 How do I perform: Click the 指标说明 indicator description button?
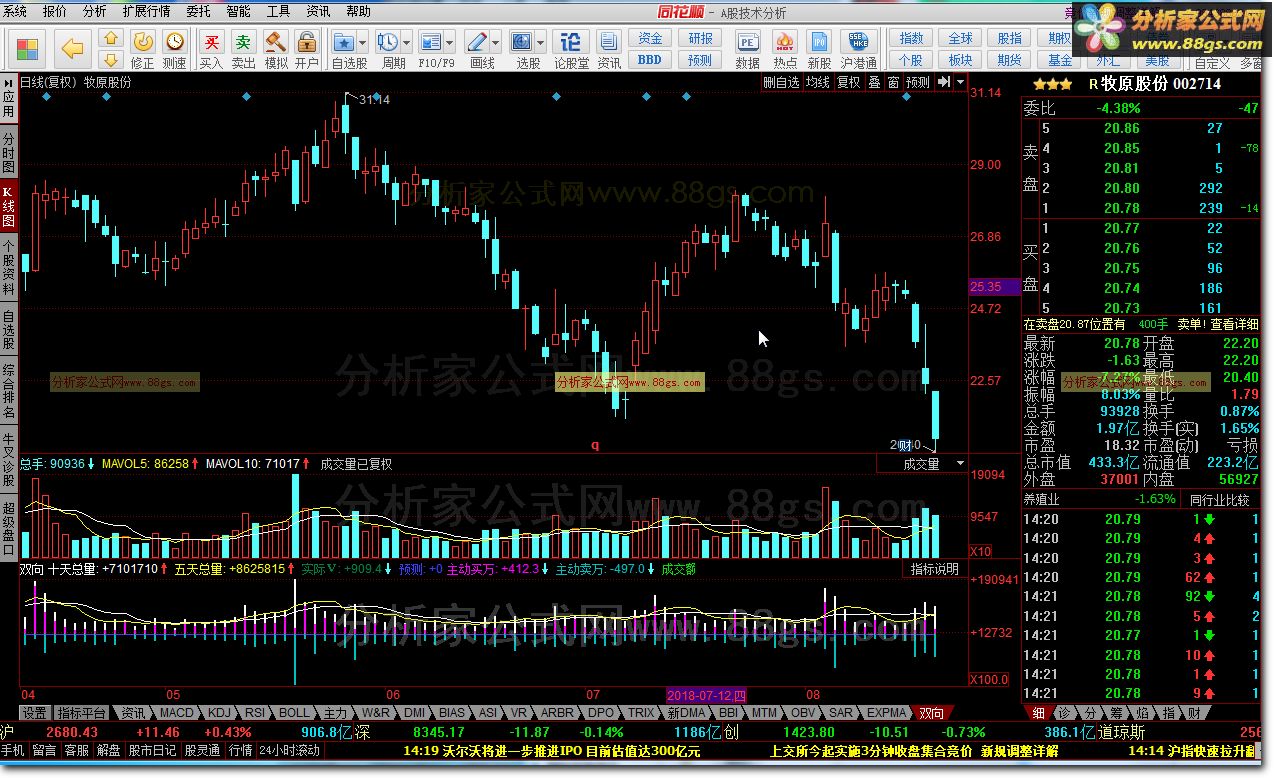coord(934,569)
